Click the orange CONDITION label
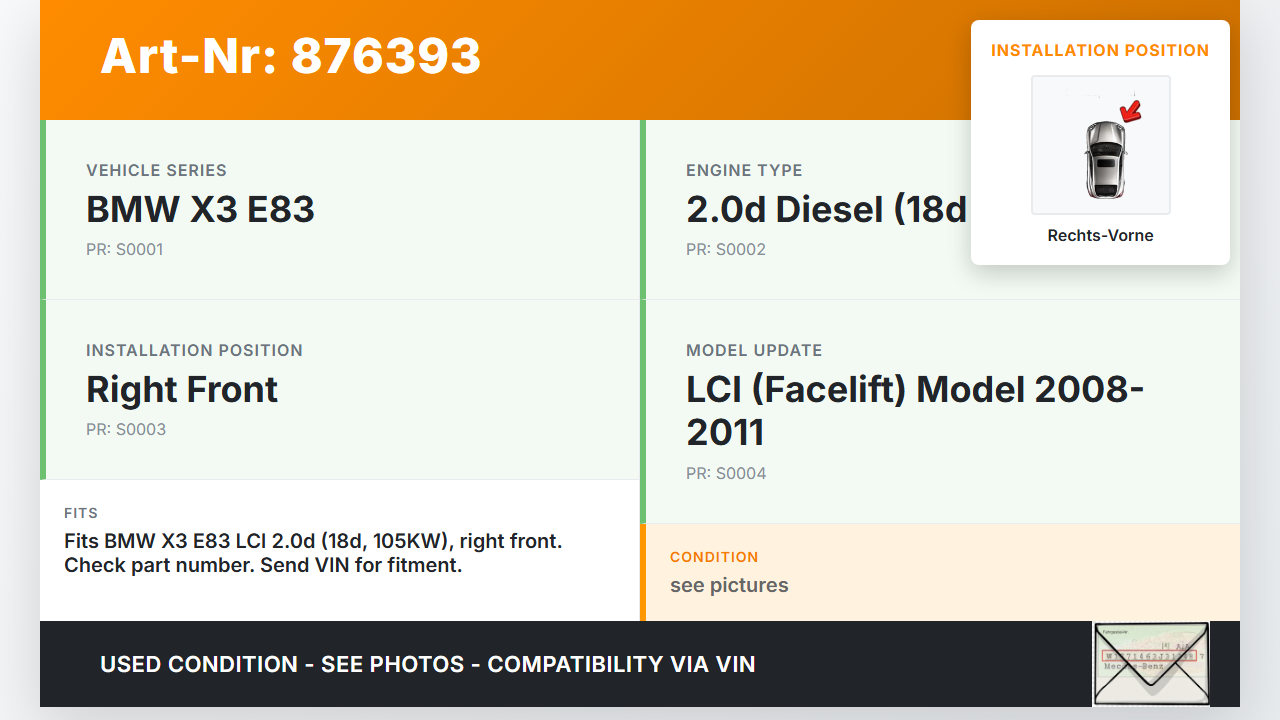 714,557
